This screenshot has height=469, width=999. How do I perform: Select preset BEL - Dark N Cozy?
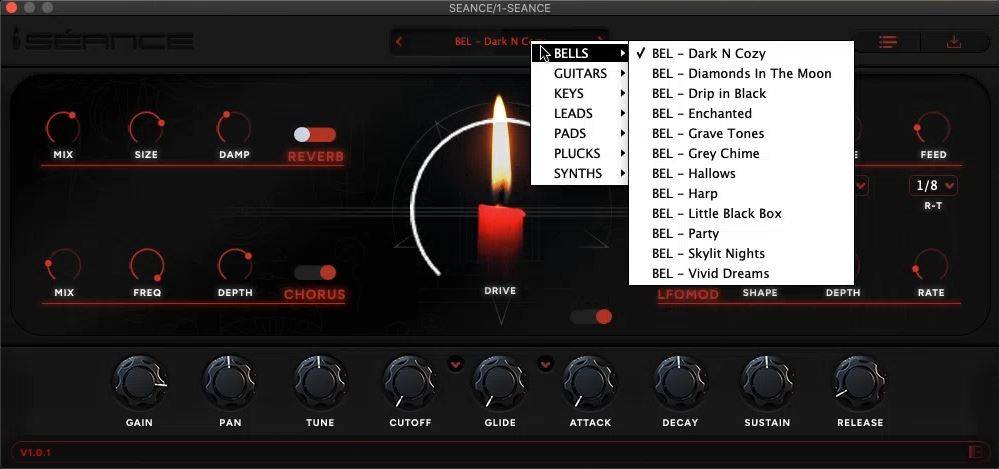click(741, 54)
